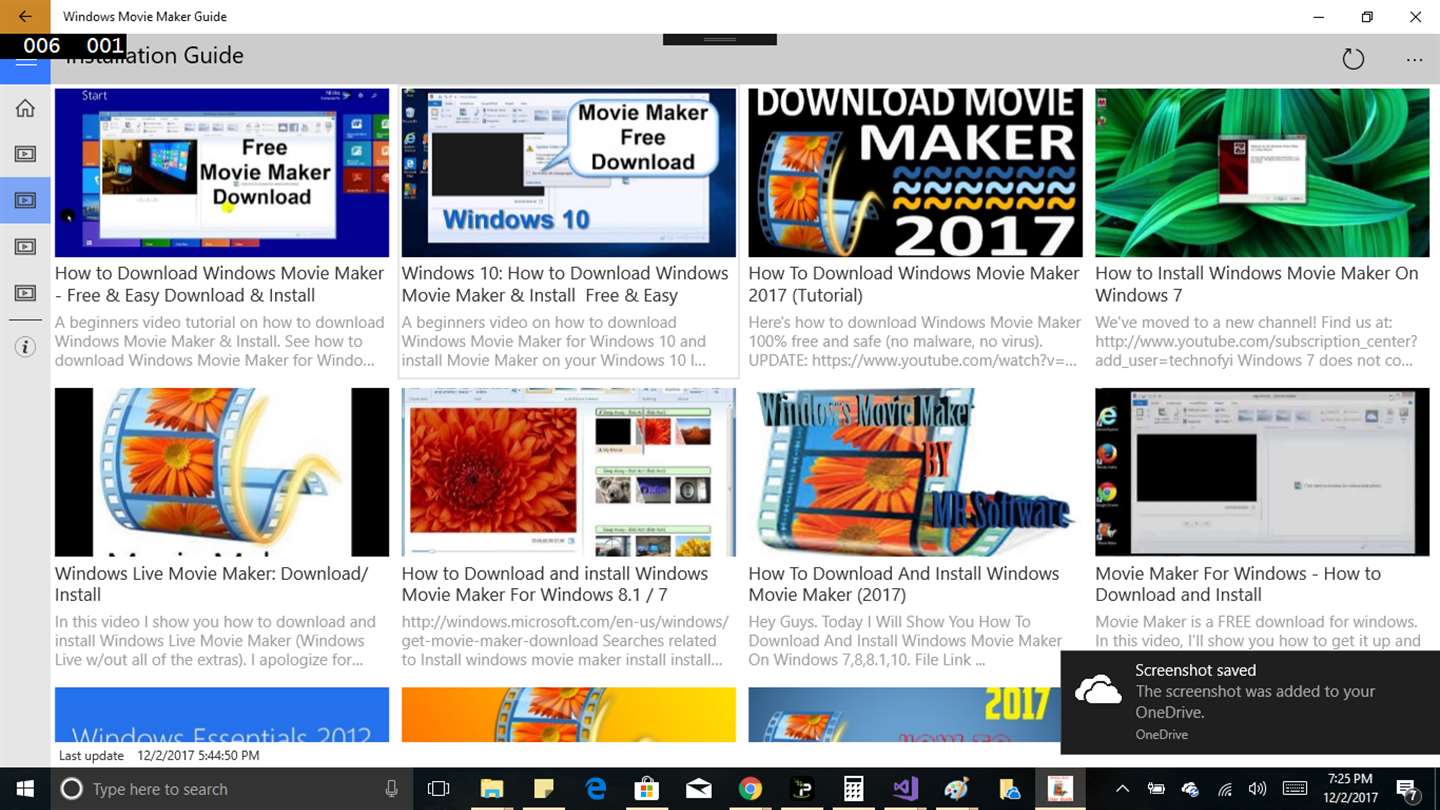Open the video section directly above the info icon
This screenshot has width=1440, height=810.
click(x=25, y=293)
